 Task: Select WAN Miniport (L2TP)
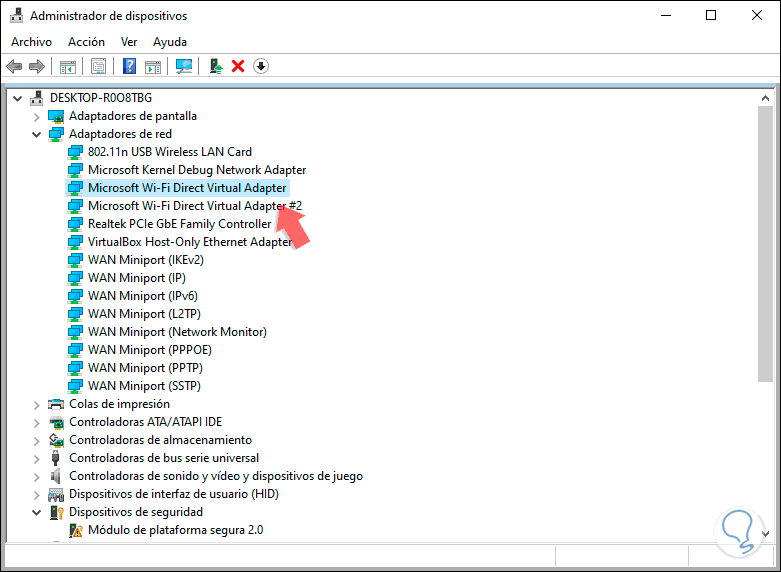click(x=144, y=313)
